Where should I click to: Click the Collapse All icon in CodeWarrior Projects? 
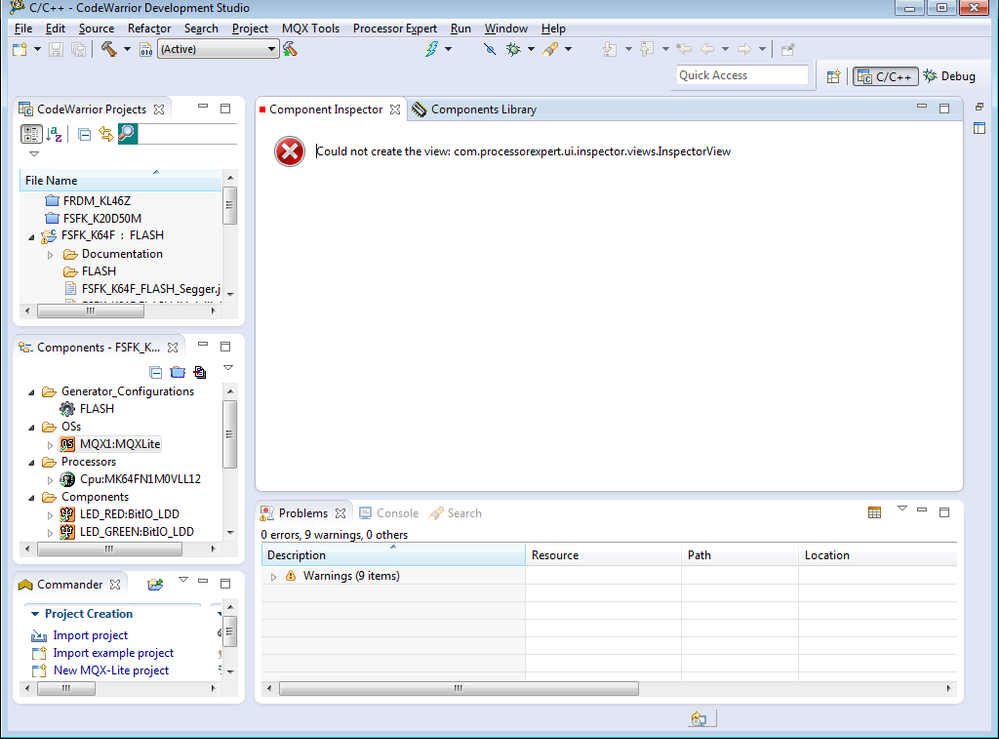click(x=84, y=134)
